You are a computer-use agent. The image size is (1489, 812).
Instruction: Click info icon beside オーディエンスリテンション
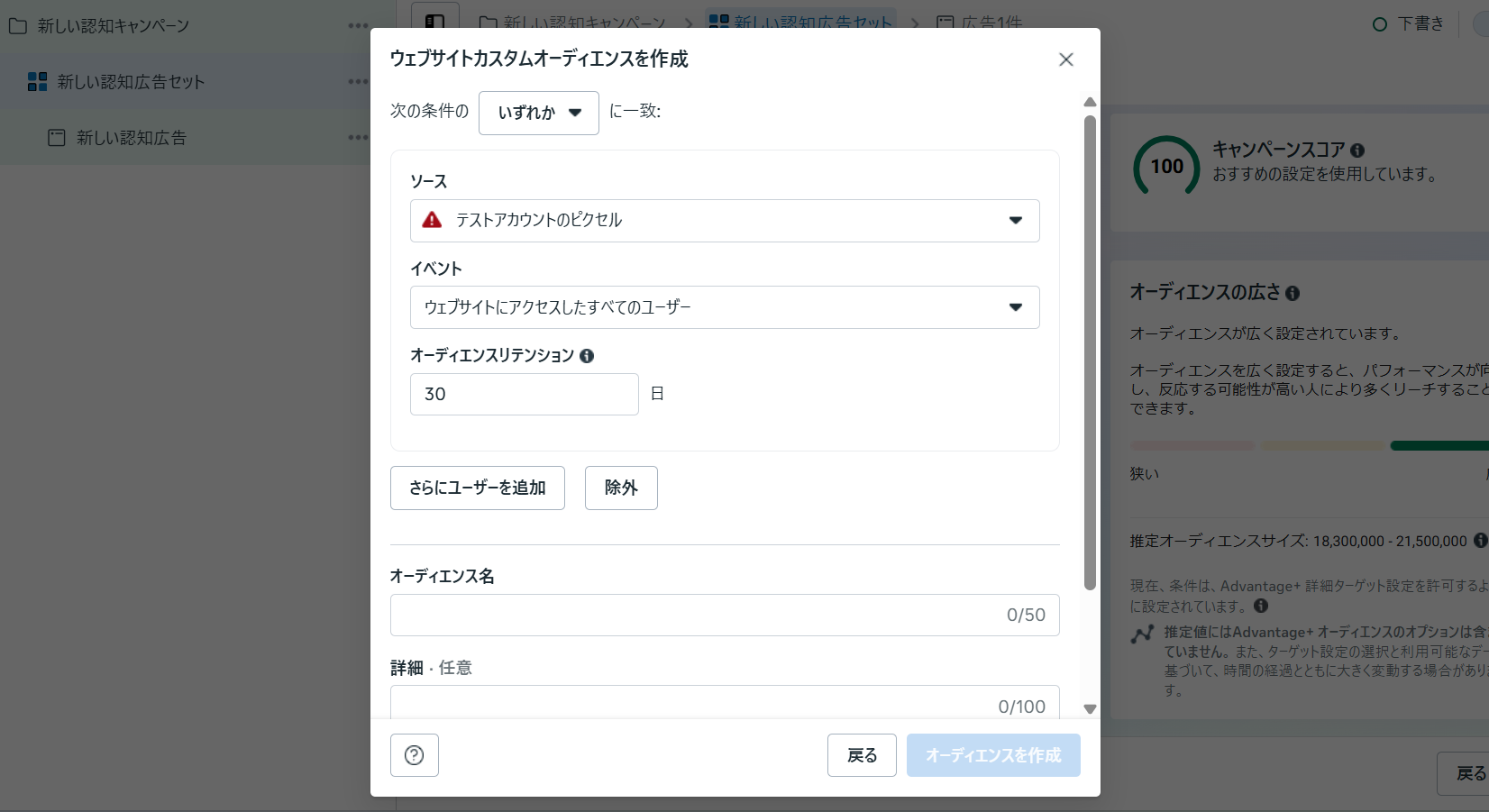tap(587, 356)
